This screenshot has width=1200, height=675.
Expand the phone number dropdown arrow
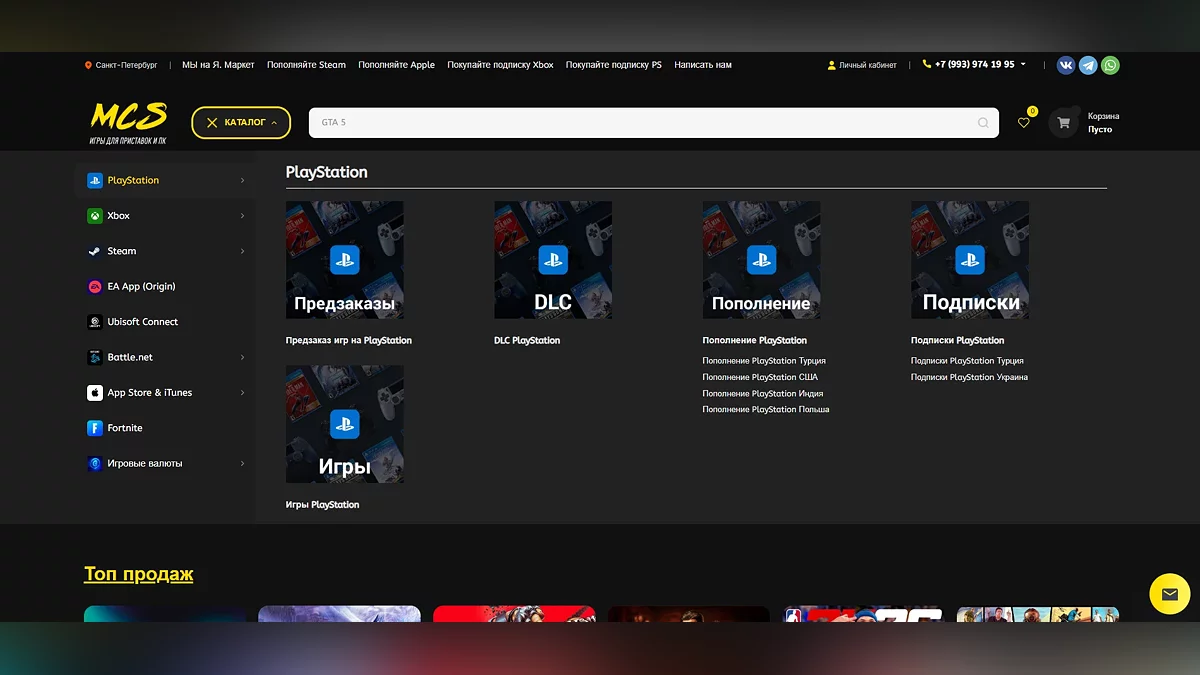(1023, 64)
